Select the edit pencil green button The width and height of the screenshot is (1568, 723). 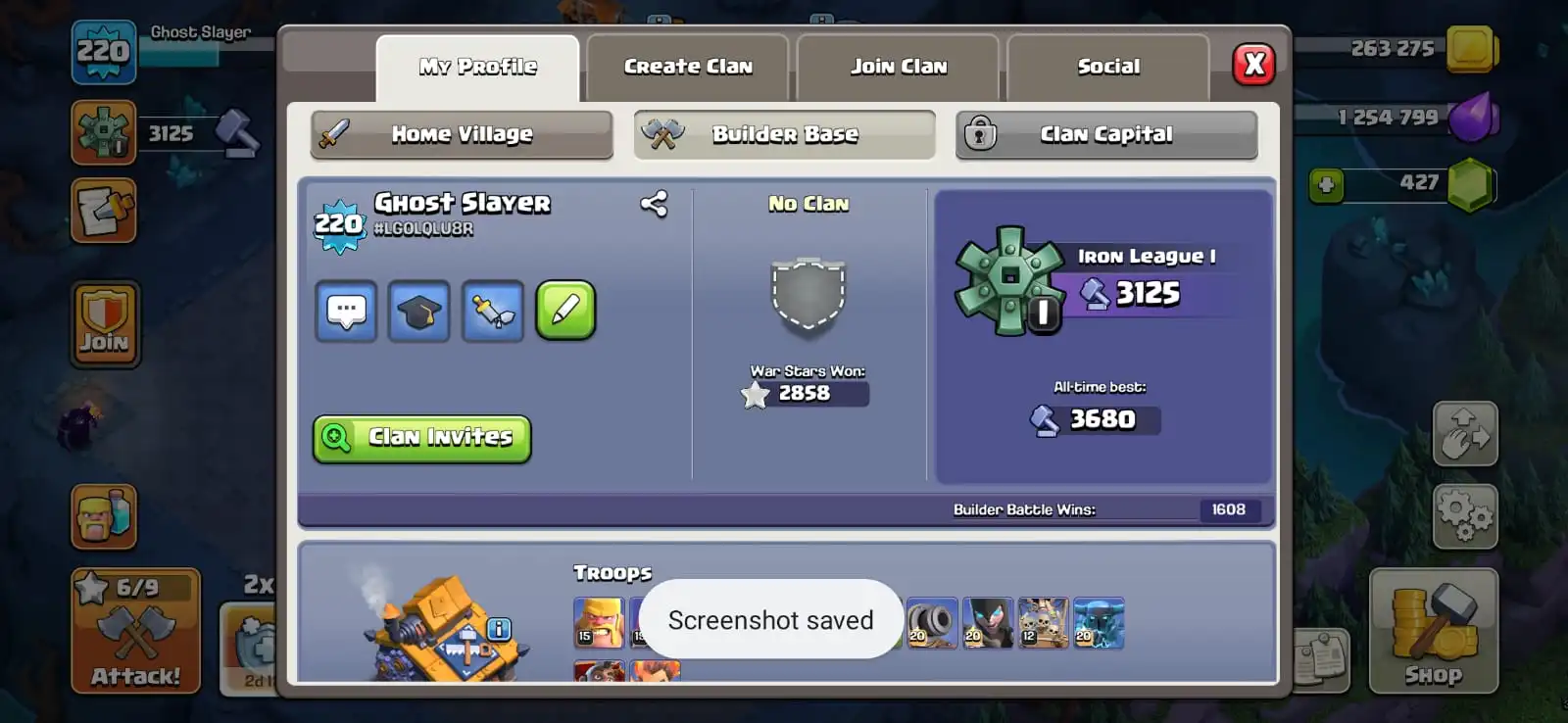[565, 312]
